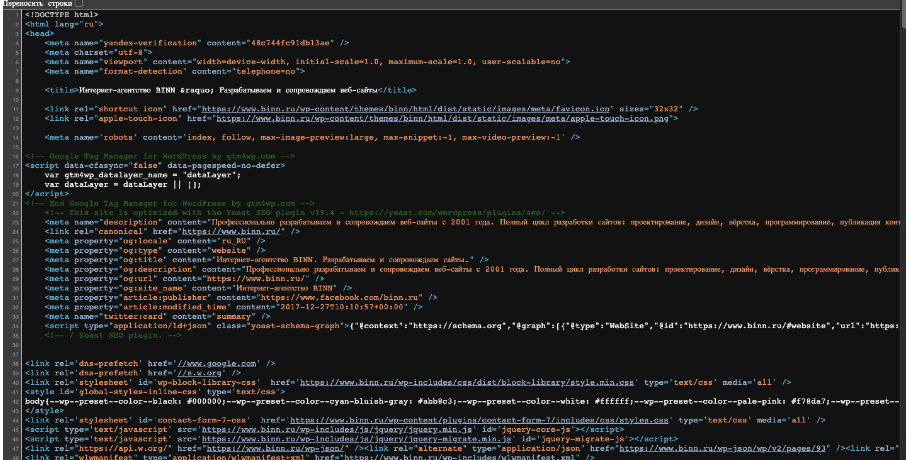Open contact-form-7 styles.css link
The image size is (912, 460).
point(479,420)
